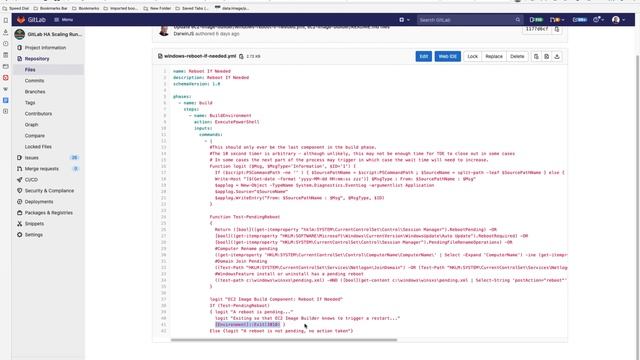Open the issues counter in the header
The width and height of the screenshot is (640, 360).
point(536,20)
